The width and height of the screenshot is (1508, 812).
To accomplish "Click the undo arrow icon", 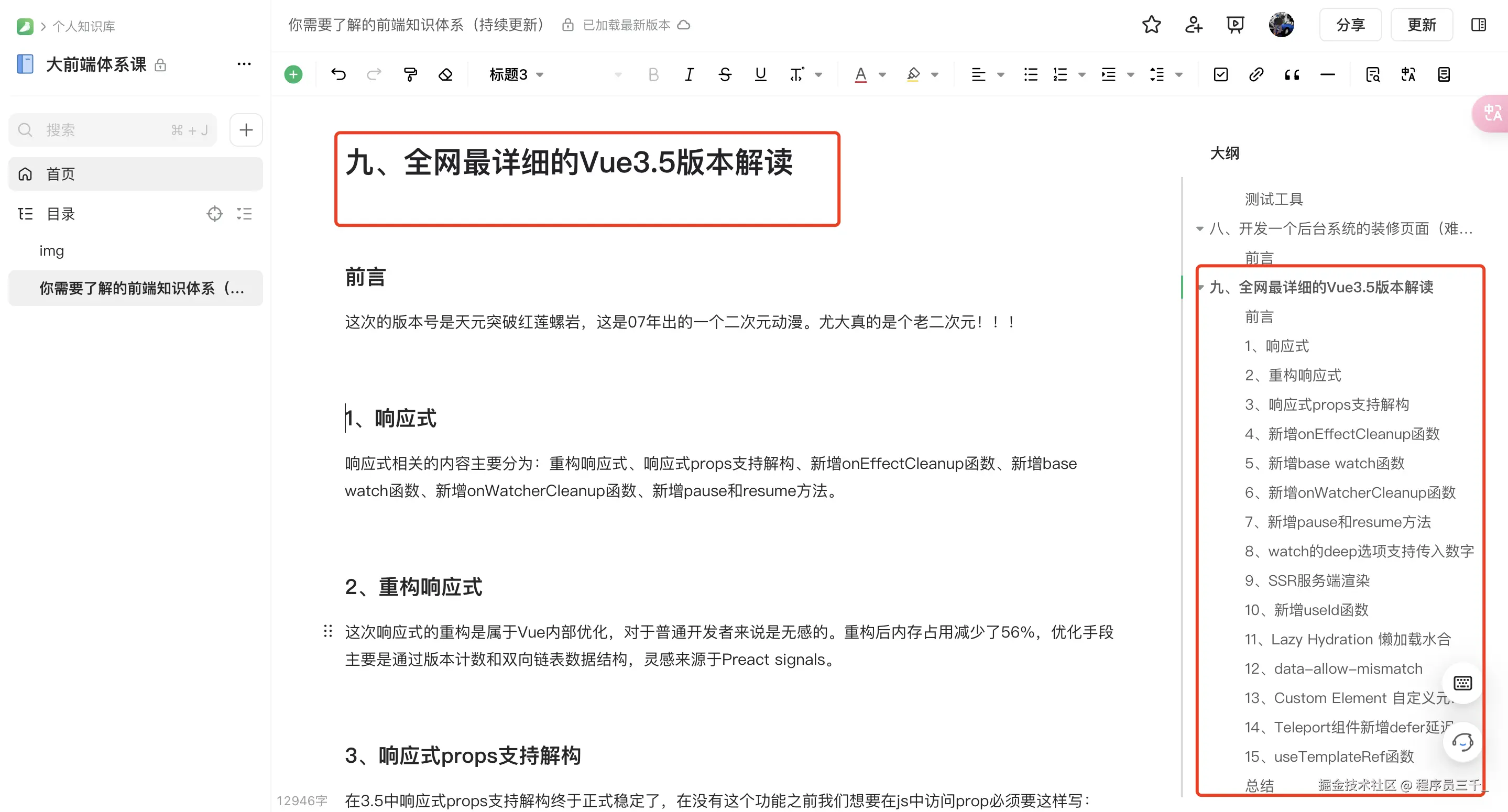I will 338,74.
